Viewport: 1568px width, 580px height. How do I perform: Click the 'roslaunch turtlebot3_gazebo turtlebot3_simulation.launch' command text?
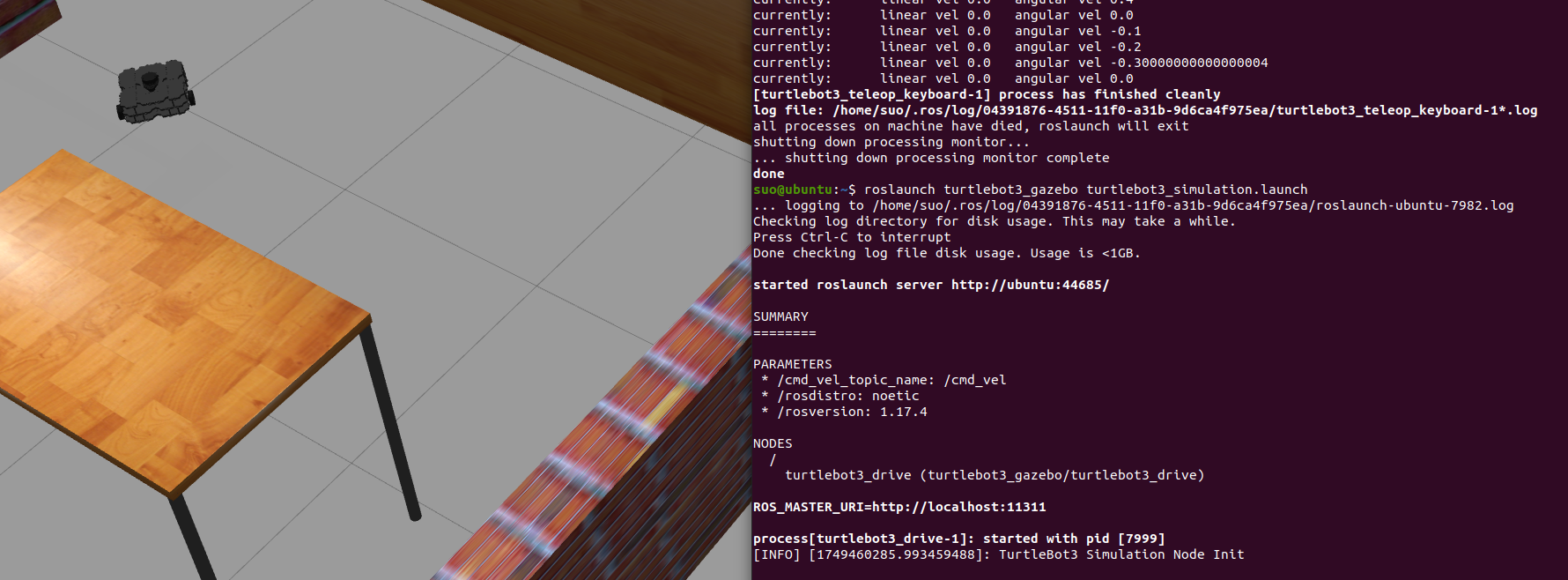(x=1085, y=190)
